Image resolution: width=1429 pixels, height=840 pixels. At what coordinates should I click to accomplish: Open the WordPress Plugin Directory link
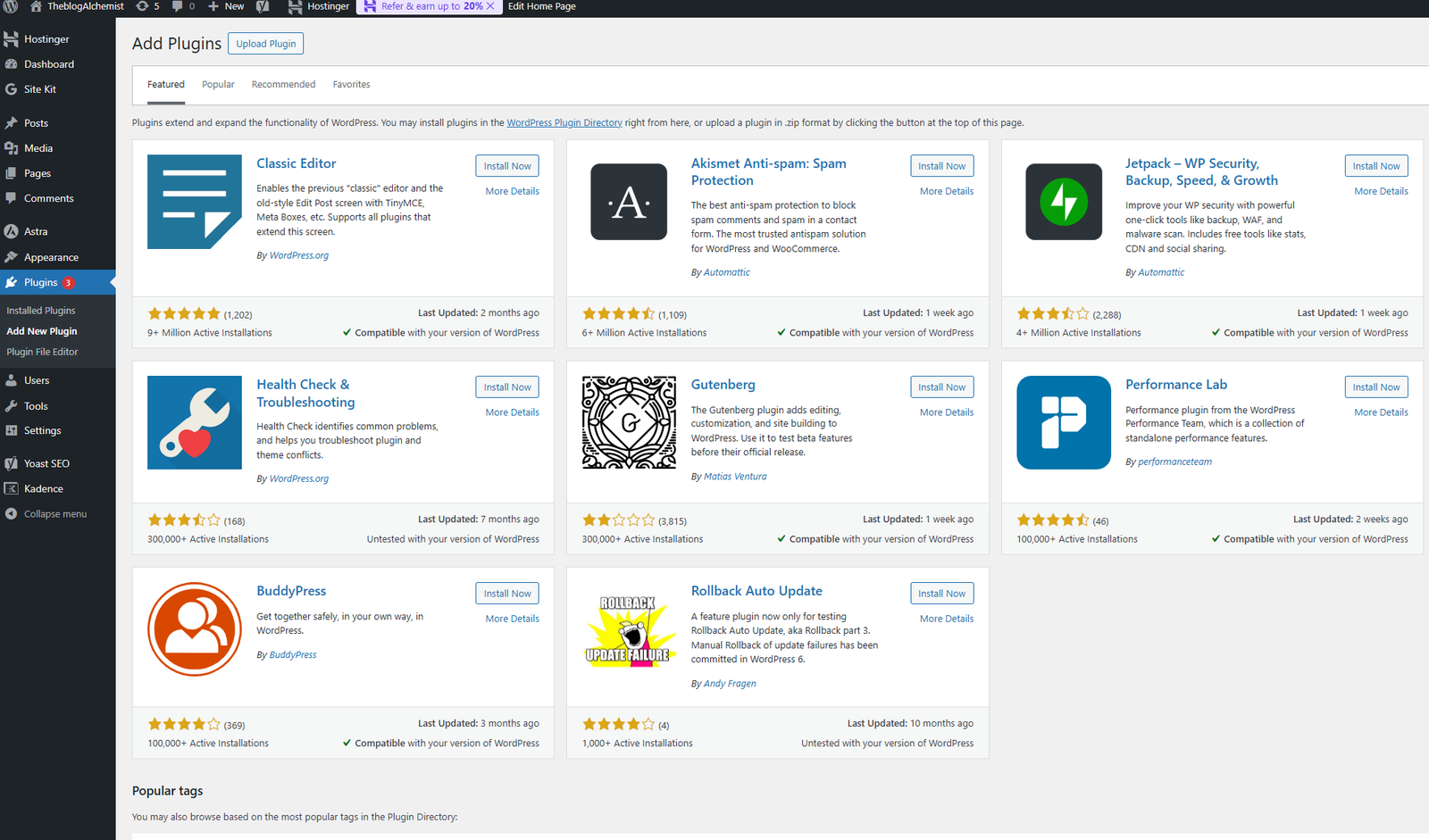(x=564, y=123)
